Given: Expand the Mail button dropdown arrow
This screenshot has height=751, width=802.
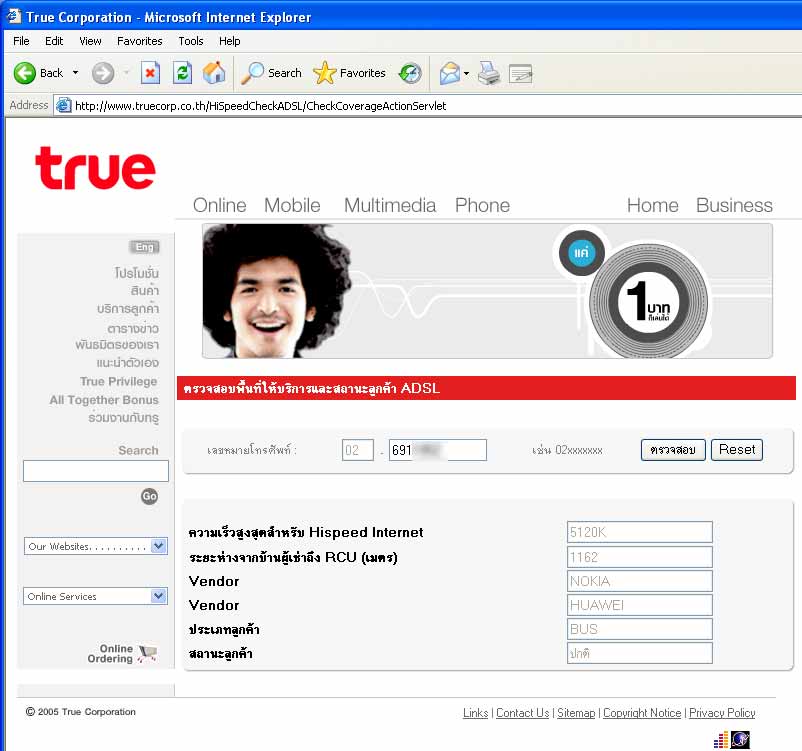Looking at the screenshot, I should [466, 73].
